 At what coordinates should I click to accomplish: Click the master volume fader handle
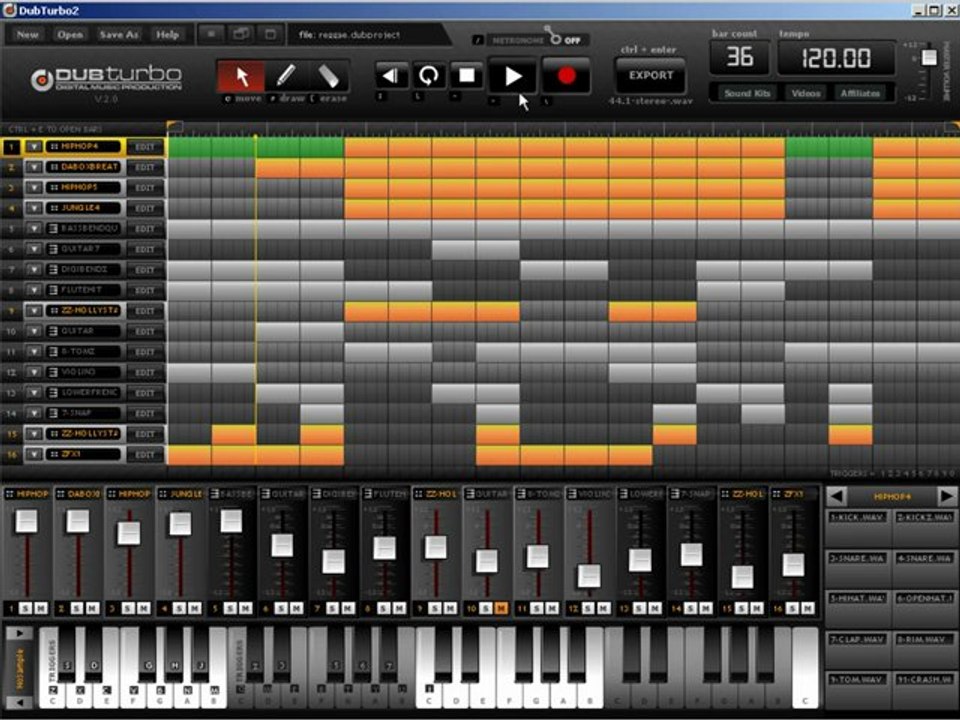click(x=929, y=57)
